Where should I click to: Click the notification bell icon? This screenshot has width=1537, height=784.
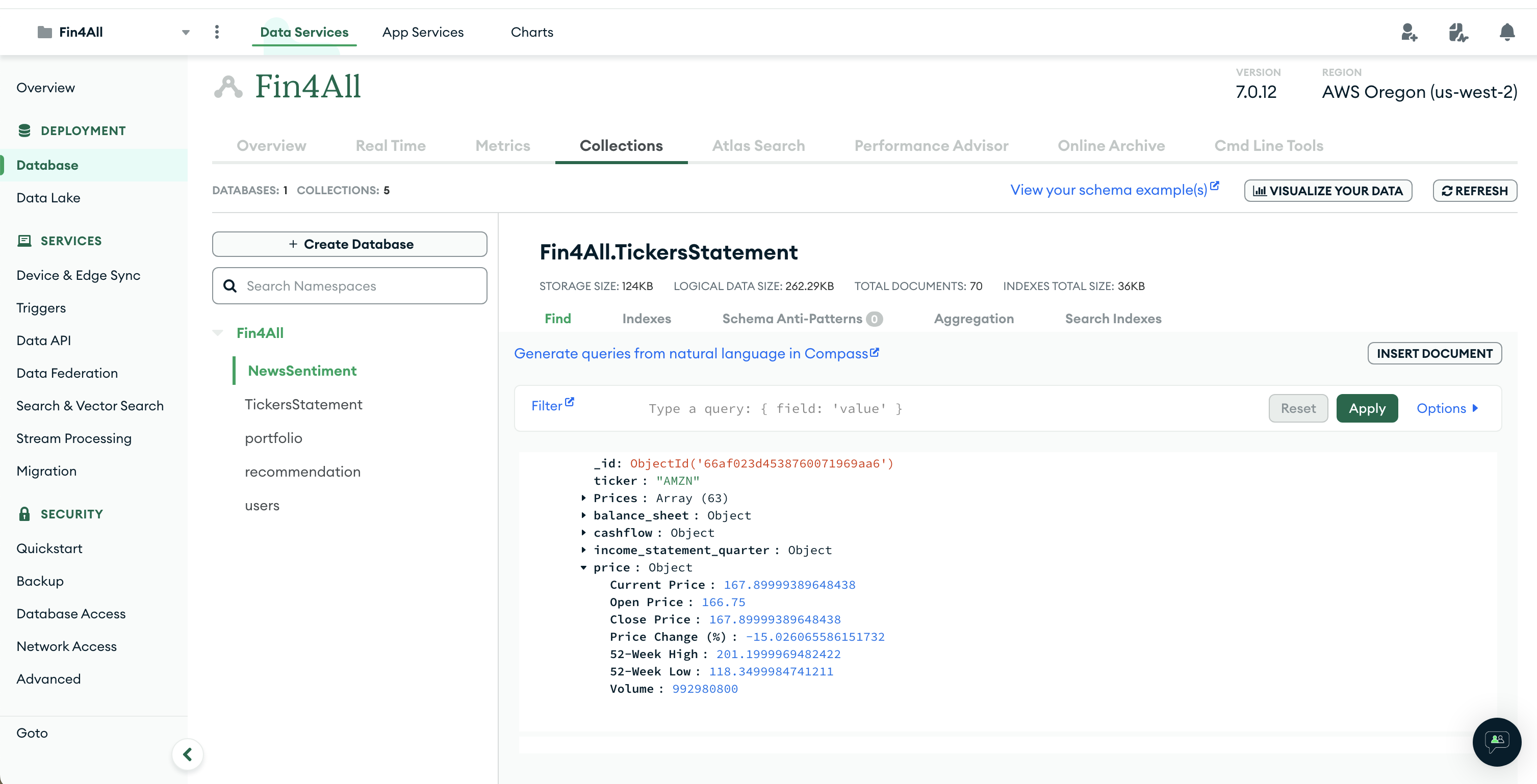(x=1506, y=32)
